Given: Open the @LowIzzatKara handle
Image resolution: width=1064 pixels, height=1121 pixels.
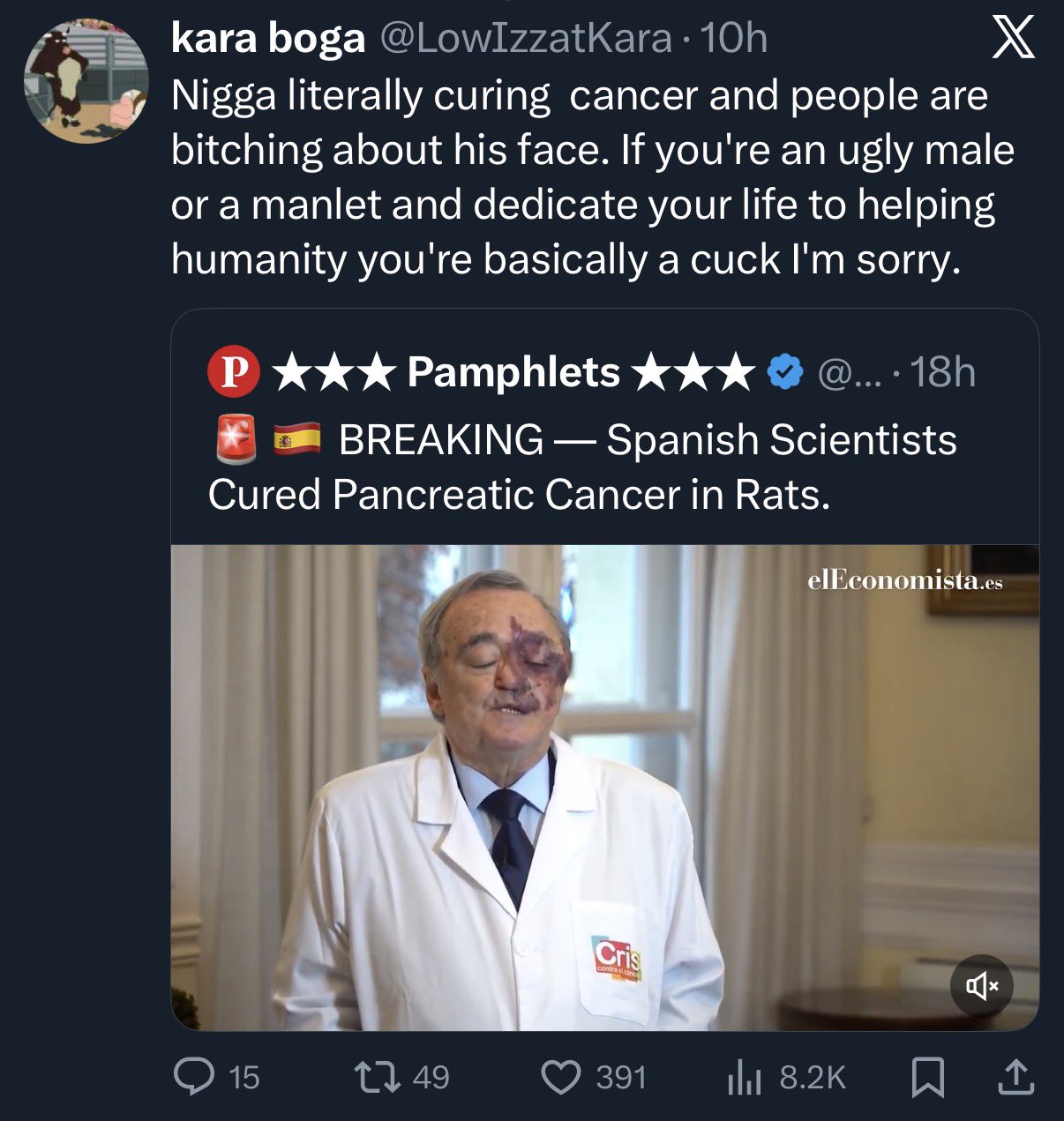Looking at the screenshot, I should tap(525, 38).
